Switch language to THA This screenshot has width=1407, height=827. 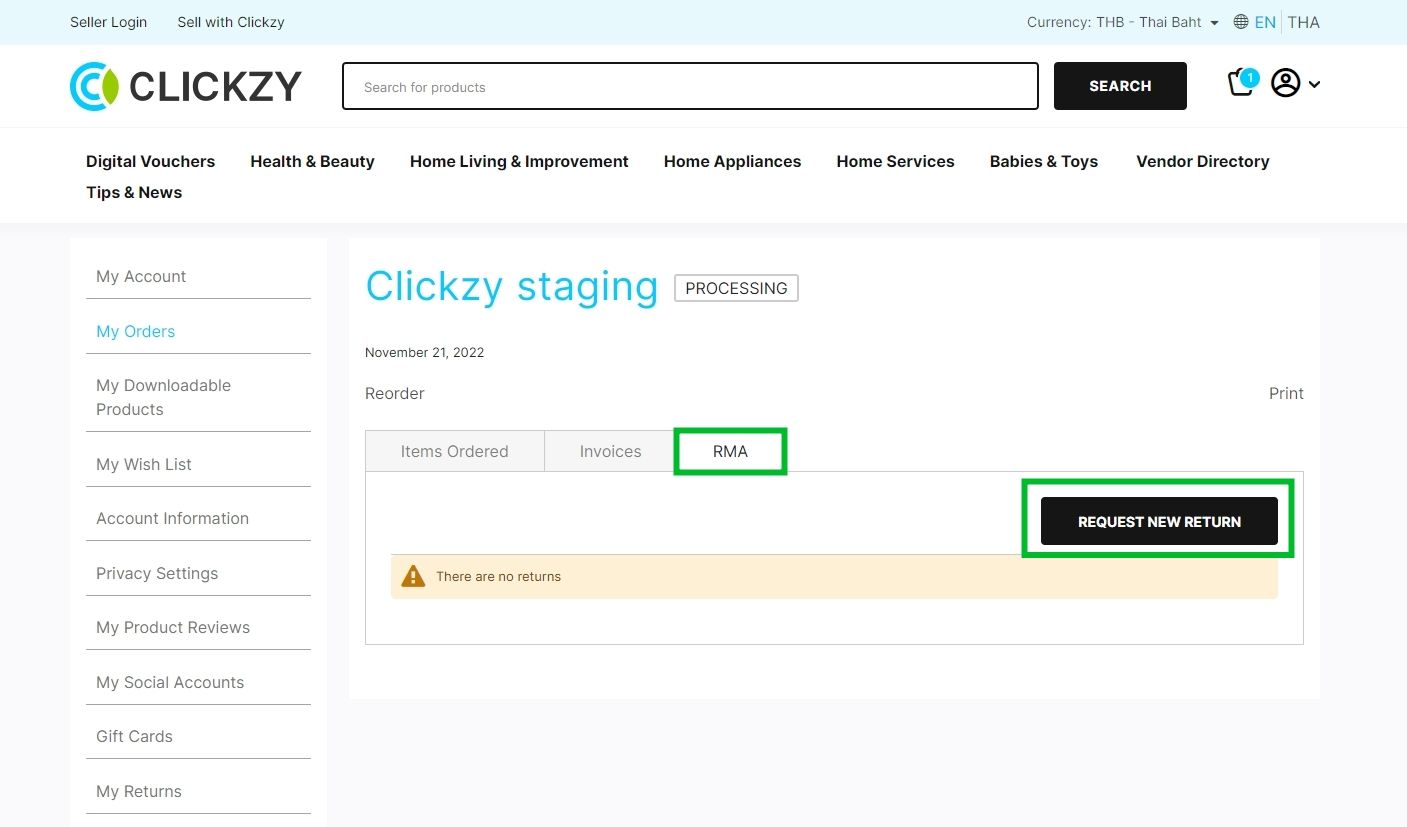[1304, 22]
